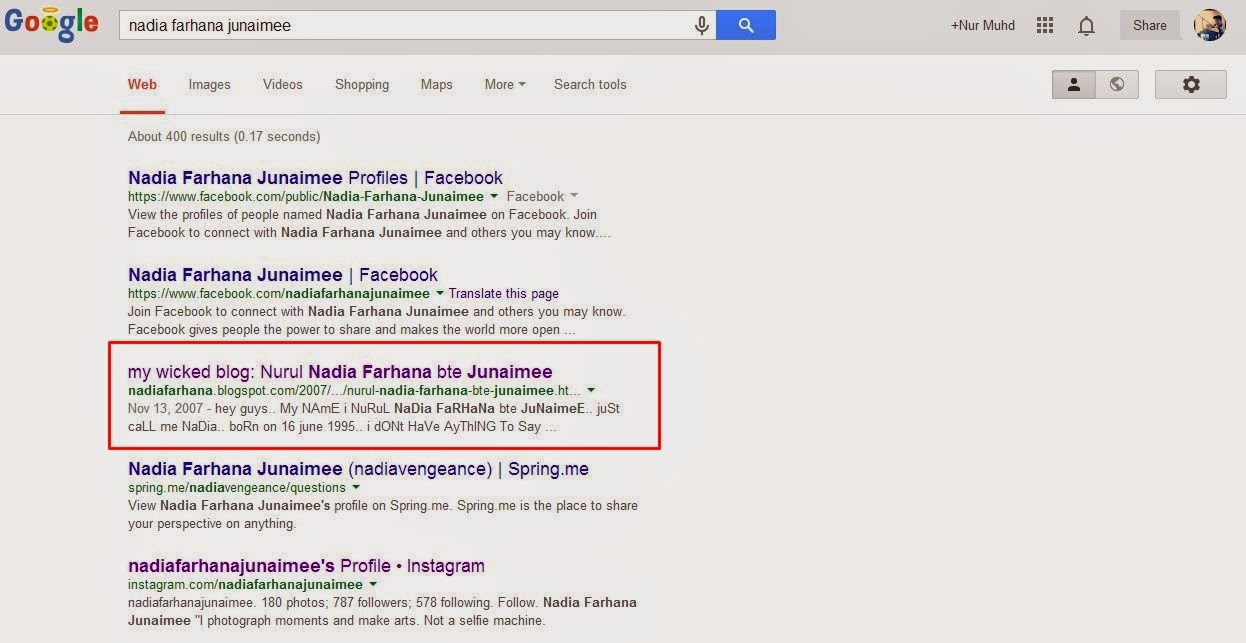Open Search tools options
This screenshot has width=1246, height=643.
590,85
